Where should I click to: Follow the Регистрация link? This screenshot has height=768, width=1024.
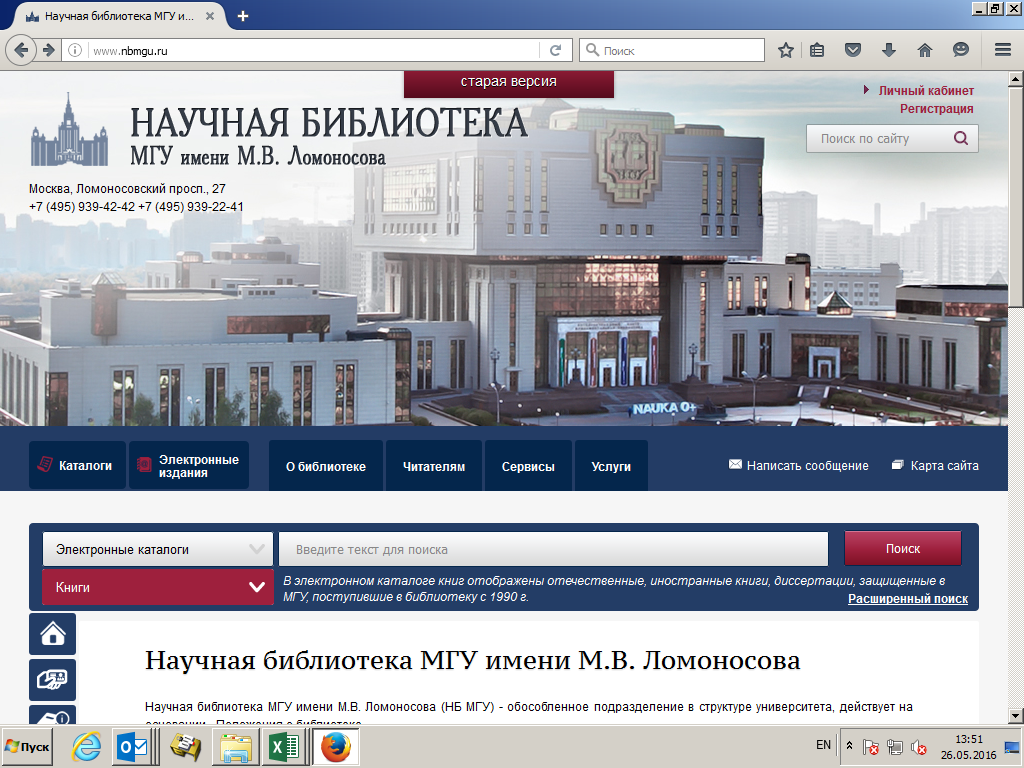coord(936,108)
